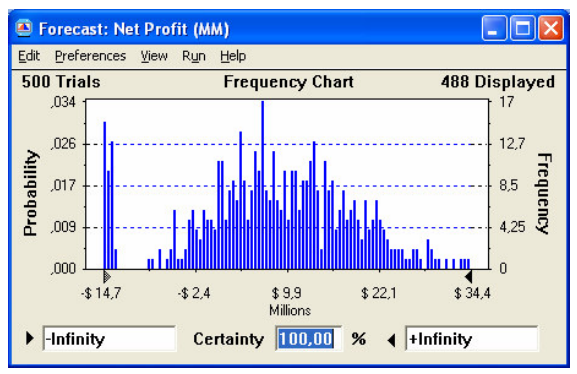The width and height of the screenshot is (577, 374).
Task: Click the 'Certainty' label
Action: pos(229,339)
